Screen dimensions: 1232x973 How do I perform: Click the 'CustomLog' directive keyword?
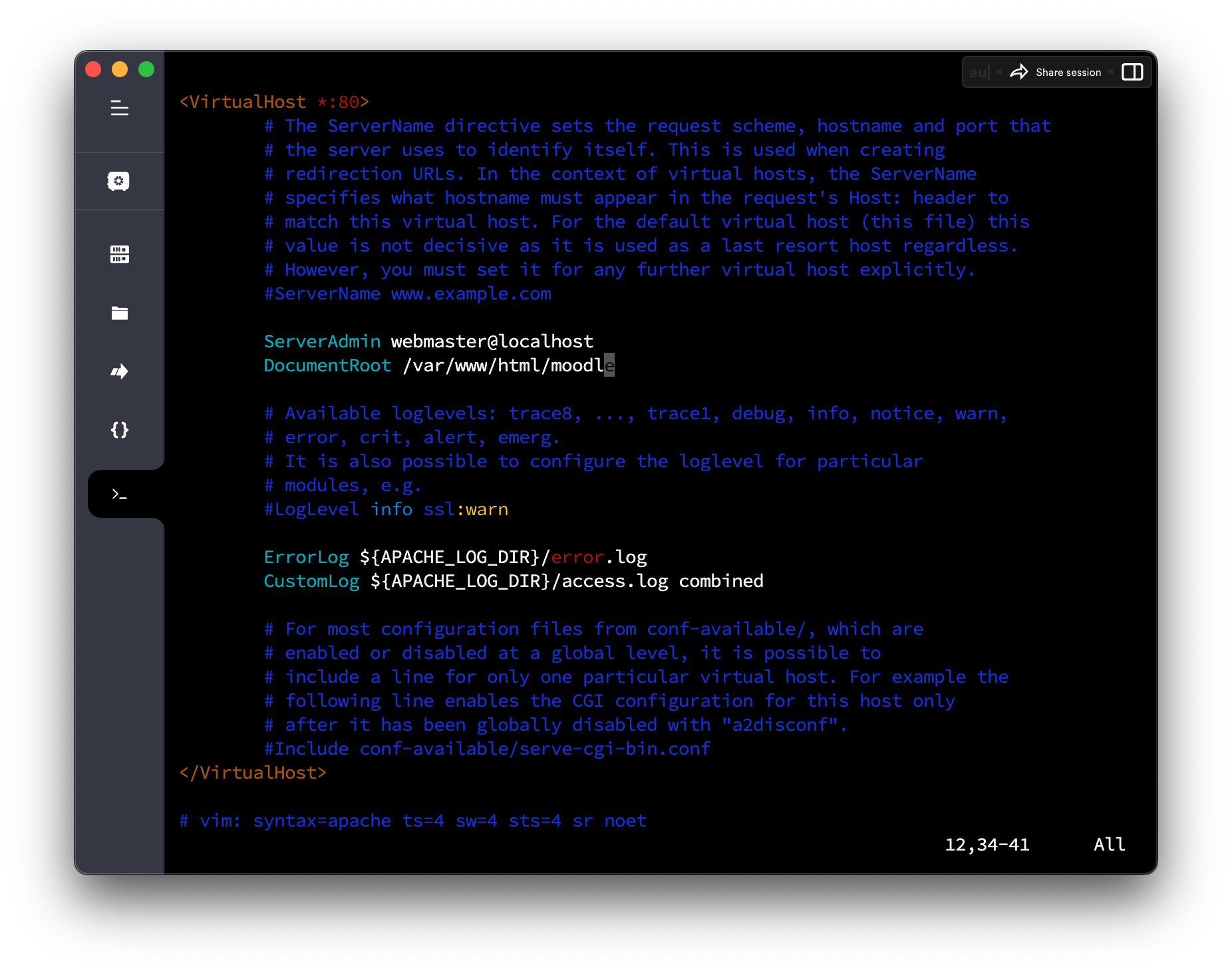pos(311,581)
